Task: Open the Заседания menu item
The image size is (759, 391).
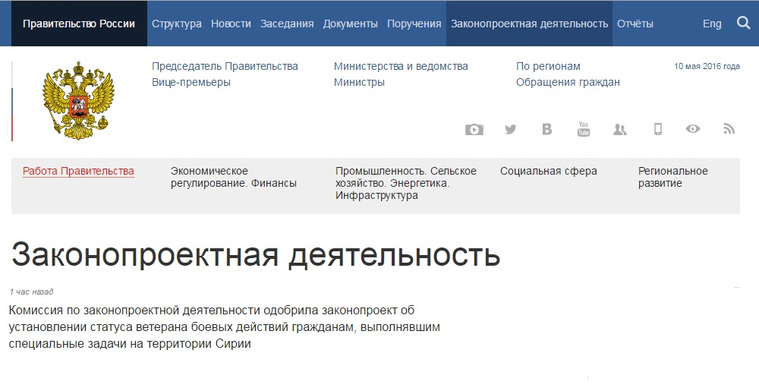Action: pos(287,24)
